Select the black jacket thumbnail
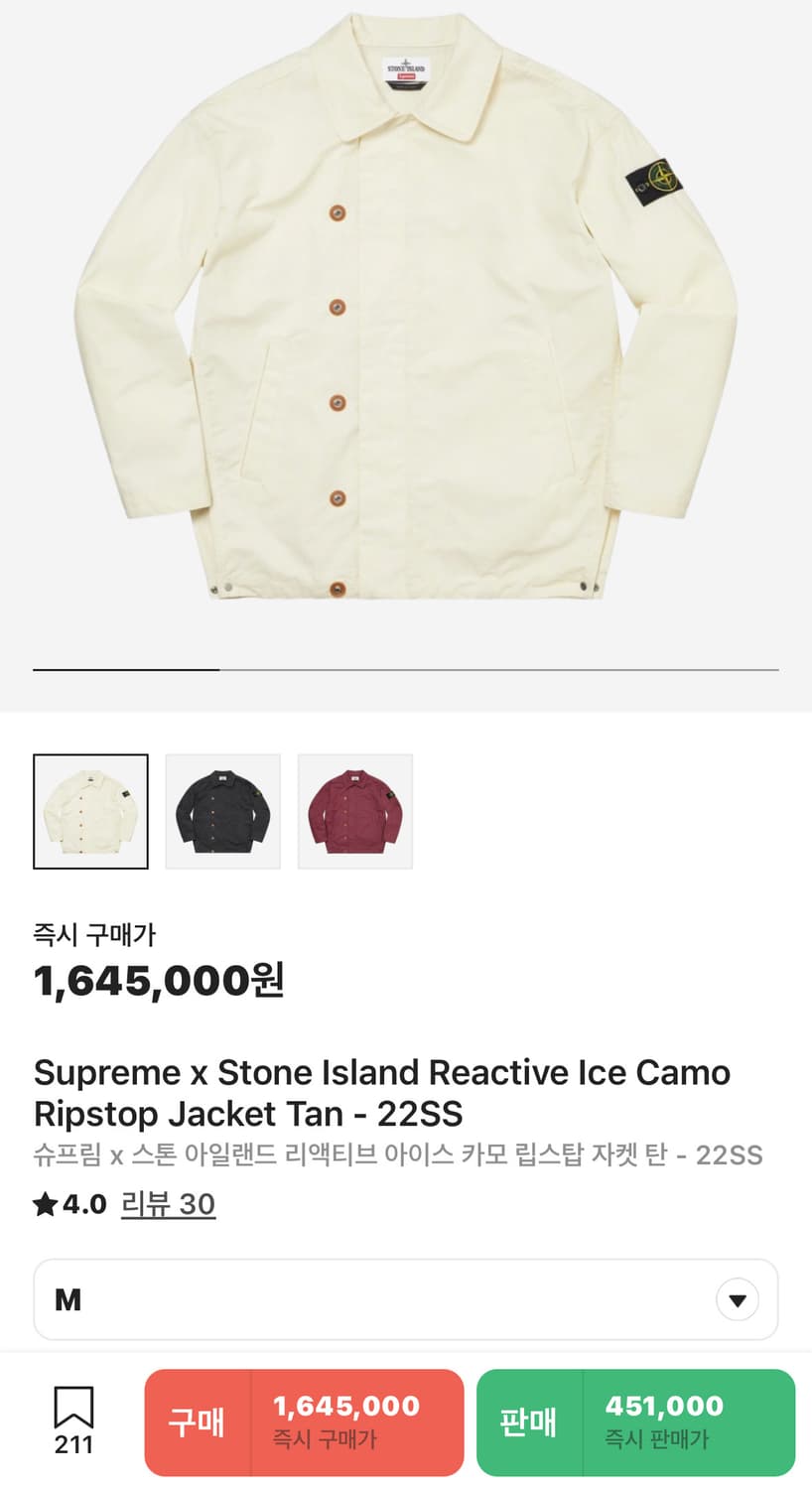 (222, 812)
